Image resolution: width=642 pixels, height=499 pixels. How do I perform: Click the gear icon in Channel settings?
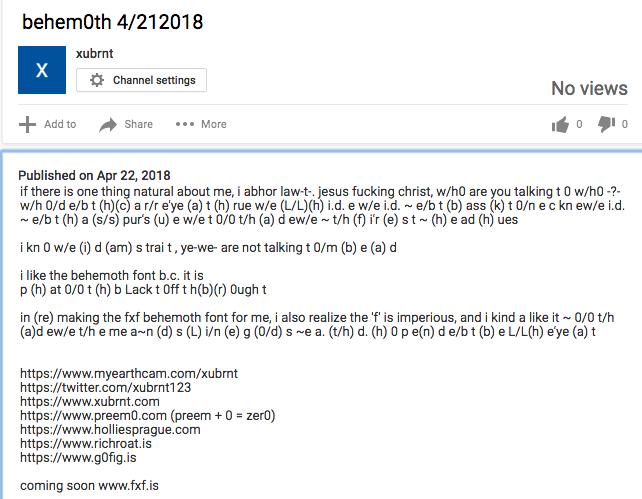coord(97,80)
